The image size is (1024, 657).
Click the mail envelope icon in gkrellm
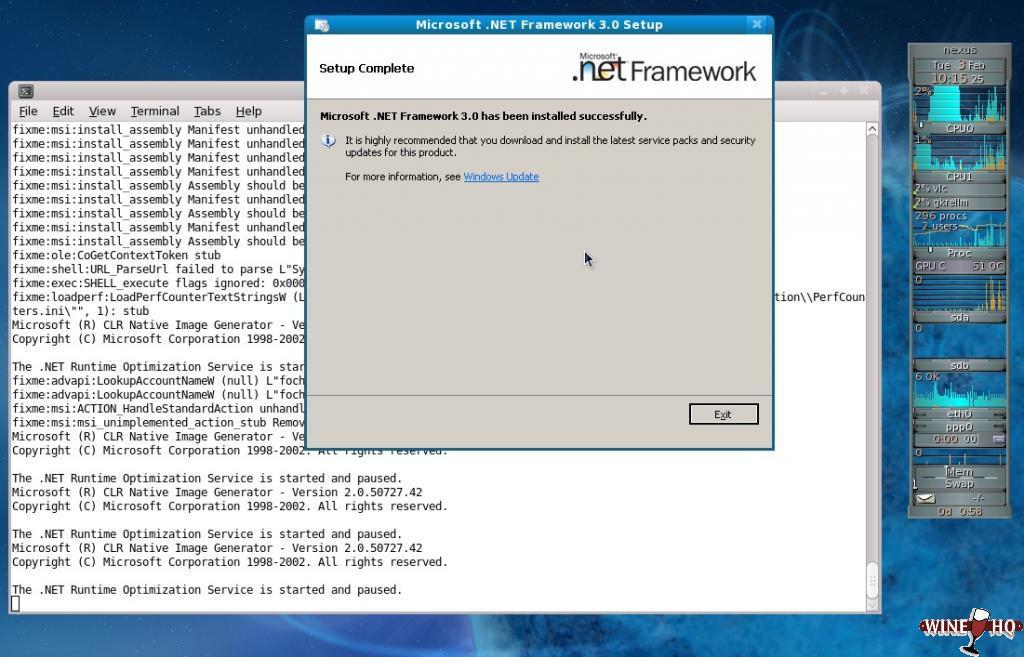[x=926, y=498]
